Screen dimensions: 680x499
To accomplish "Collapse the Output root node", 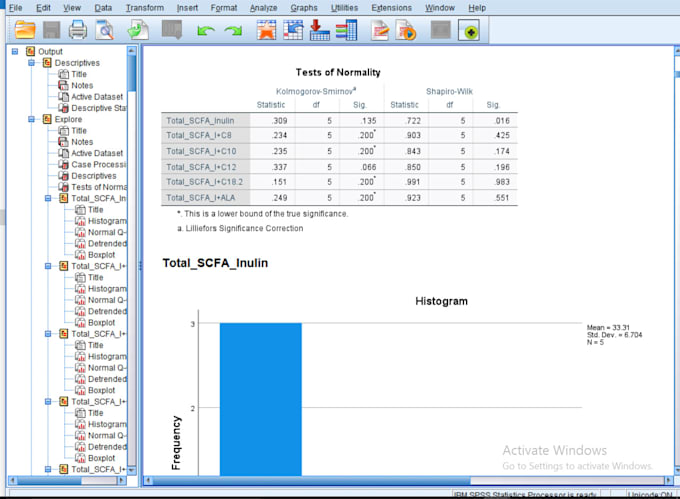I will (15, 52).
